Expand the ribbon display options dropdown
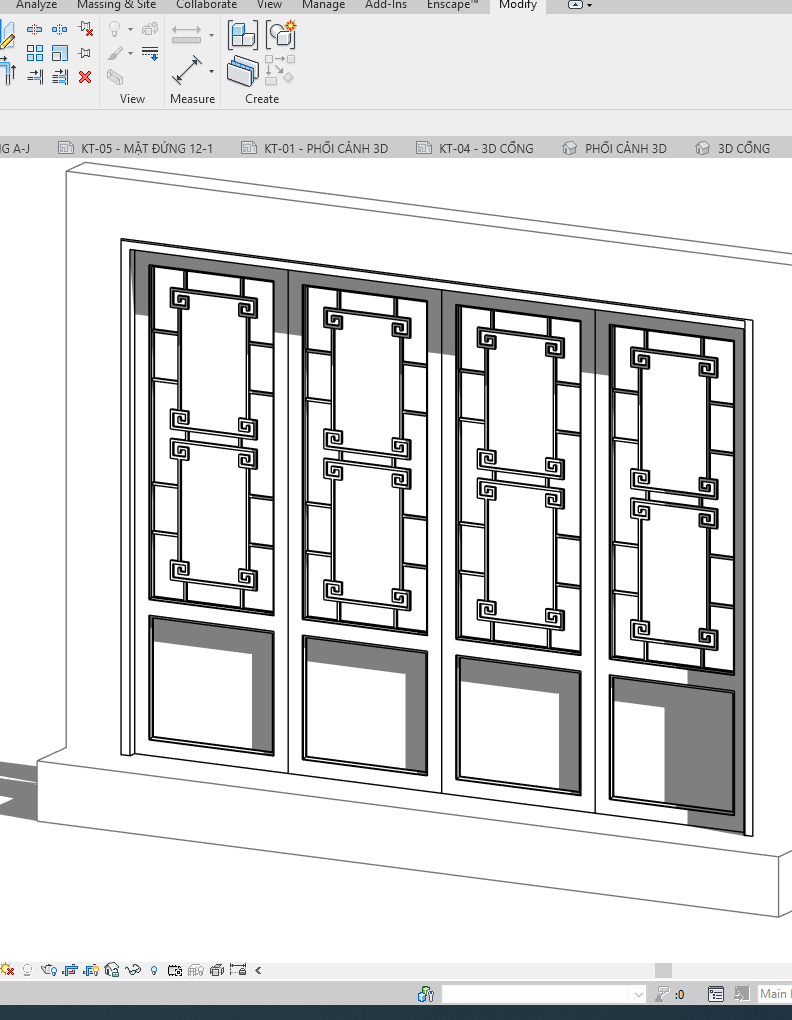 click(580, 5)
